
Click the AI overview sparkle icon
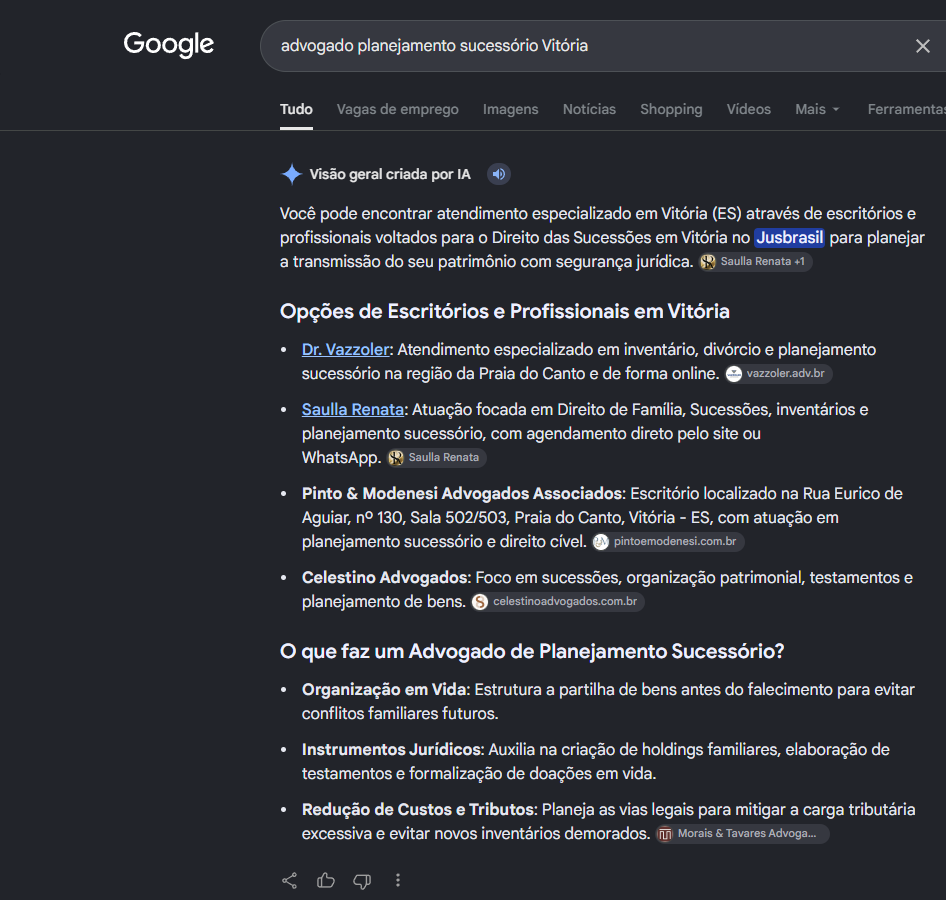pos(291,174)
